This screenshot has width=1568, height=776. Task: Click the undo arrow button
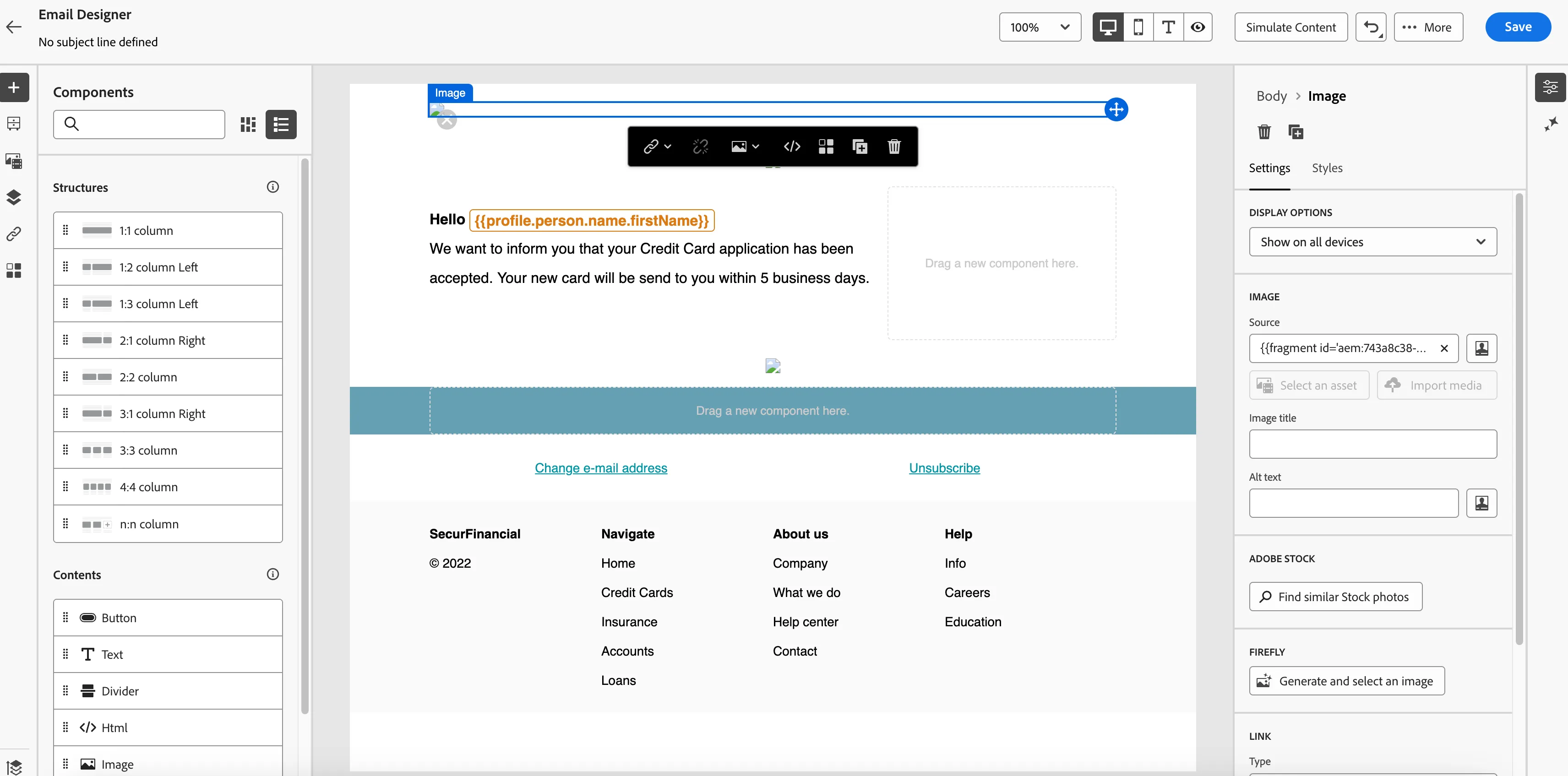coord(1371,27)
